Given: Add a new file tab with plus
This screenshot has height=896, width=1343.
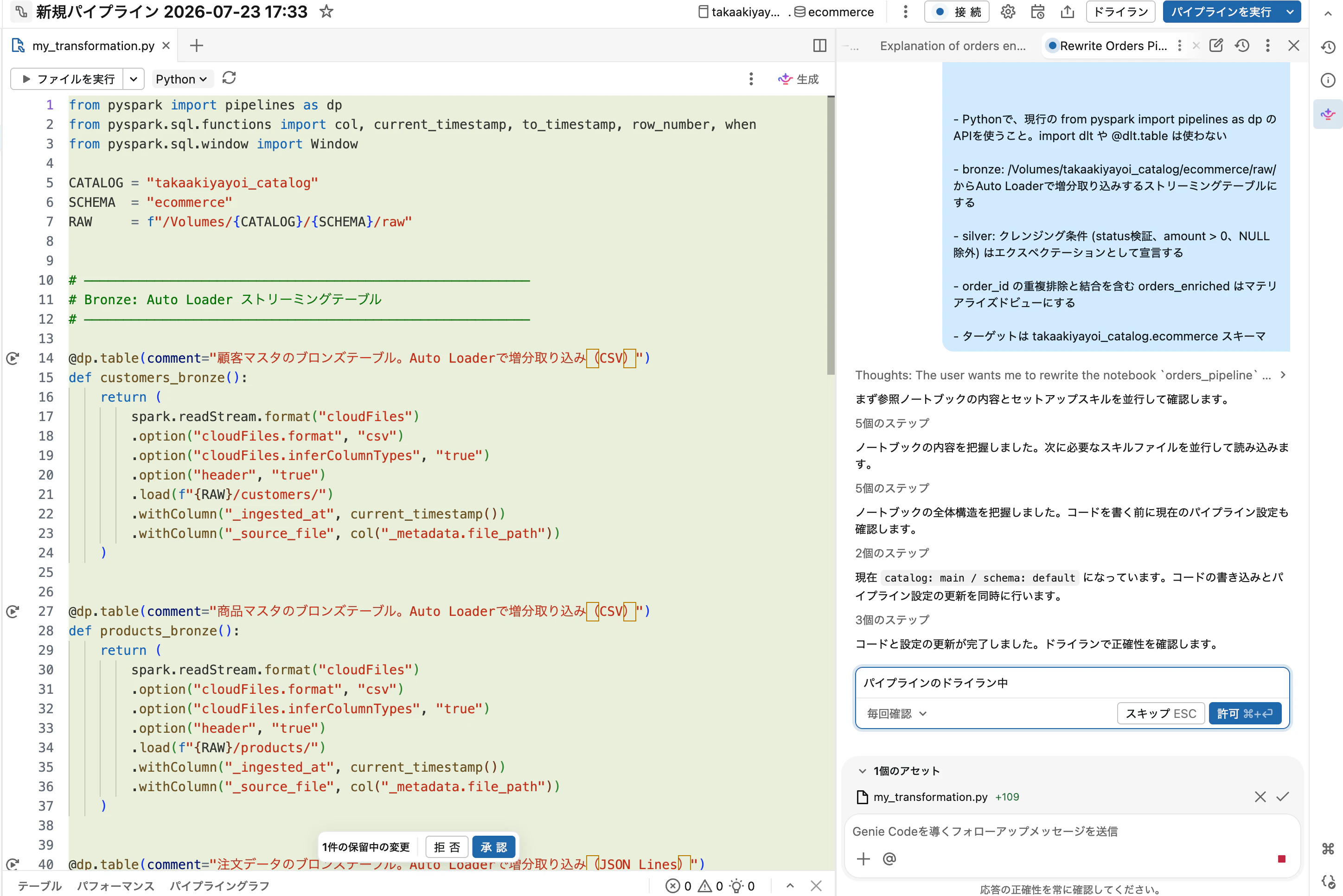Looking at the screenshot, I should (x=197, y=46).
